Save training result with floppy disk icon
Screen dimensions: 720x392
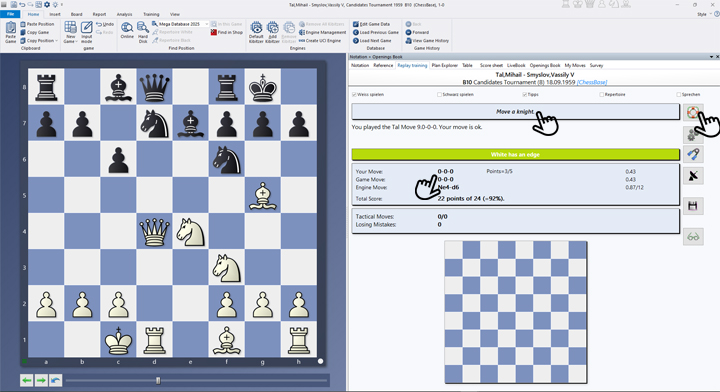point(693,206)
